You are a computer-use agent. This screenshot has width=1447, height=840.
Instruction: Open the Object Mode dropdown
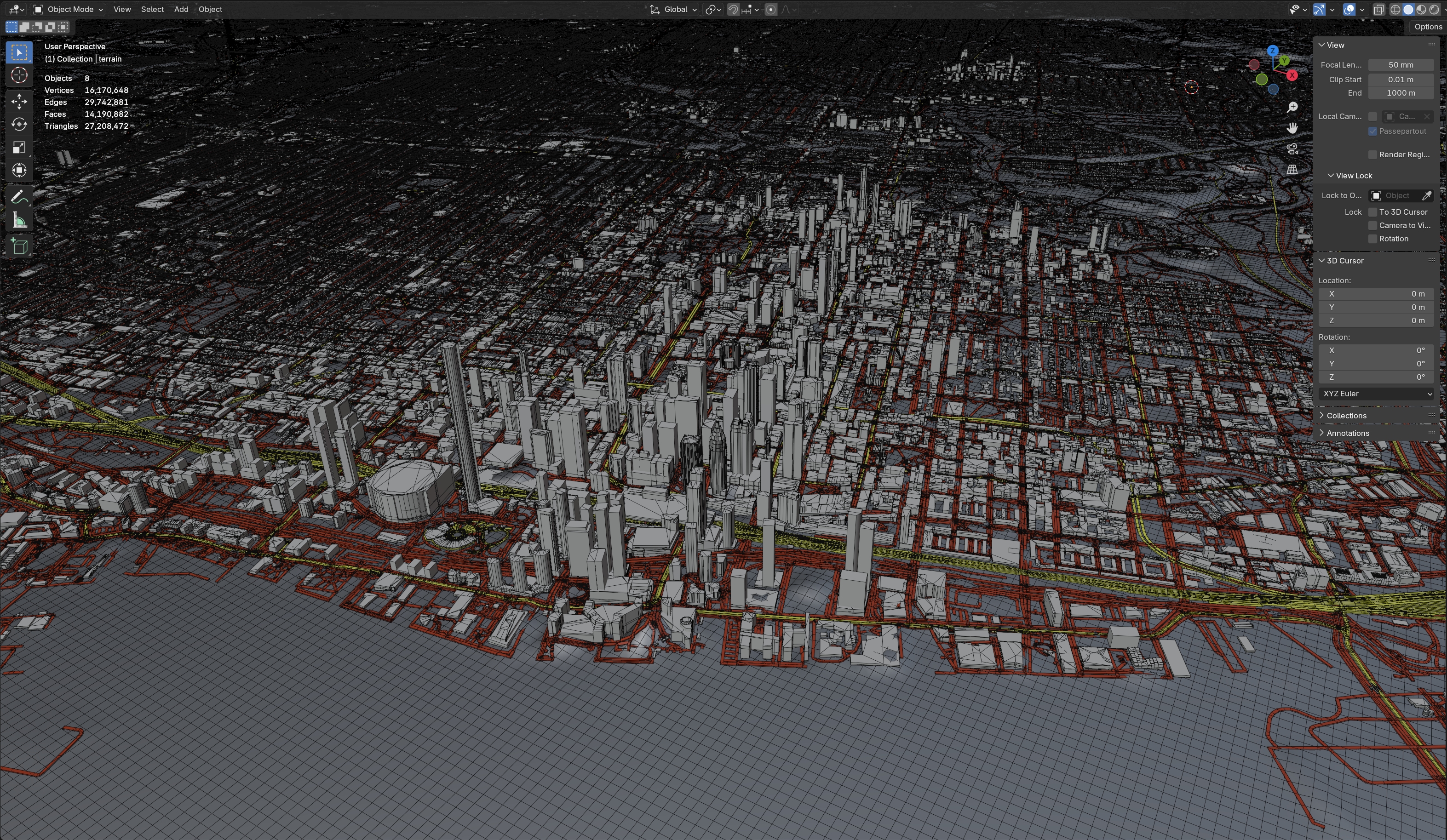[x=69, y=9]
